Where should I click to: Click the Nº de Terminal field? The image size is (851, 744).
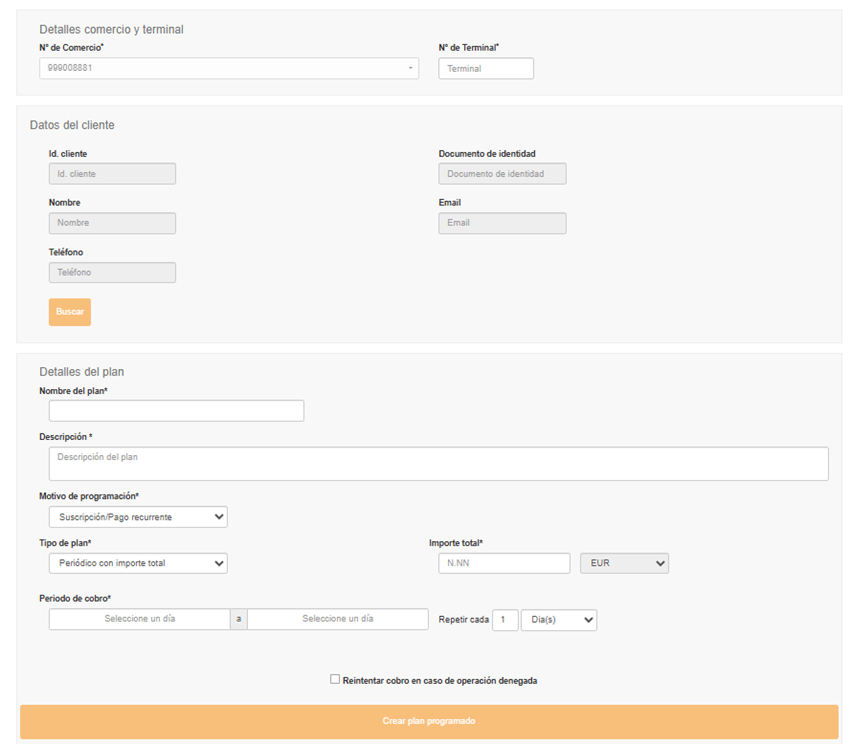(x=485, y=69)
